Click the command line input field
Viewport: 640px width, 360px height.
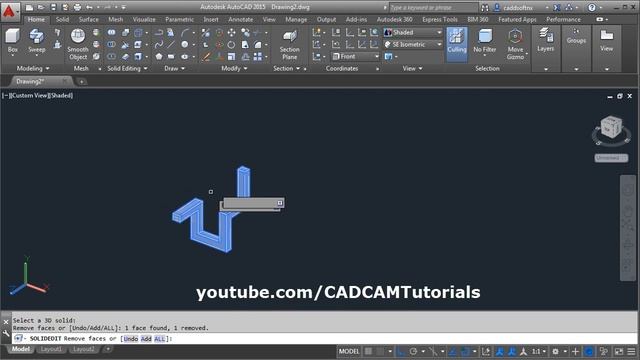pyautogui.click(x=324, y=339)
